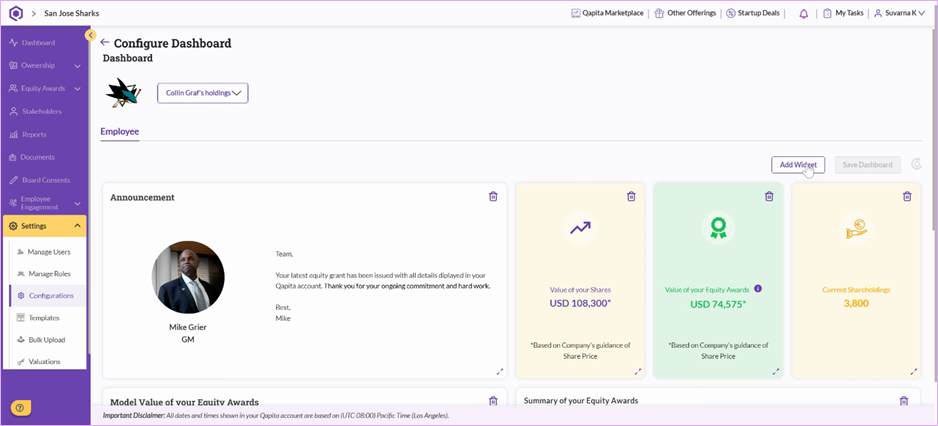
Task: Open Startup Deals link
Action: pyautogui.click(x=753, y=13)
